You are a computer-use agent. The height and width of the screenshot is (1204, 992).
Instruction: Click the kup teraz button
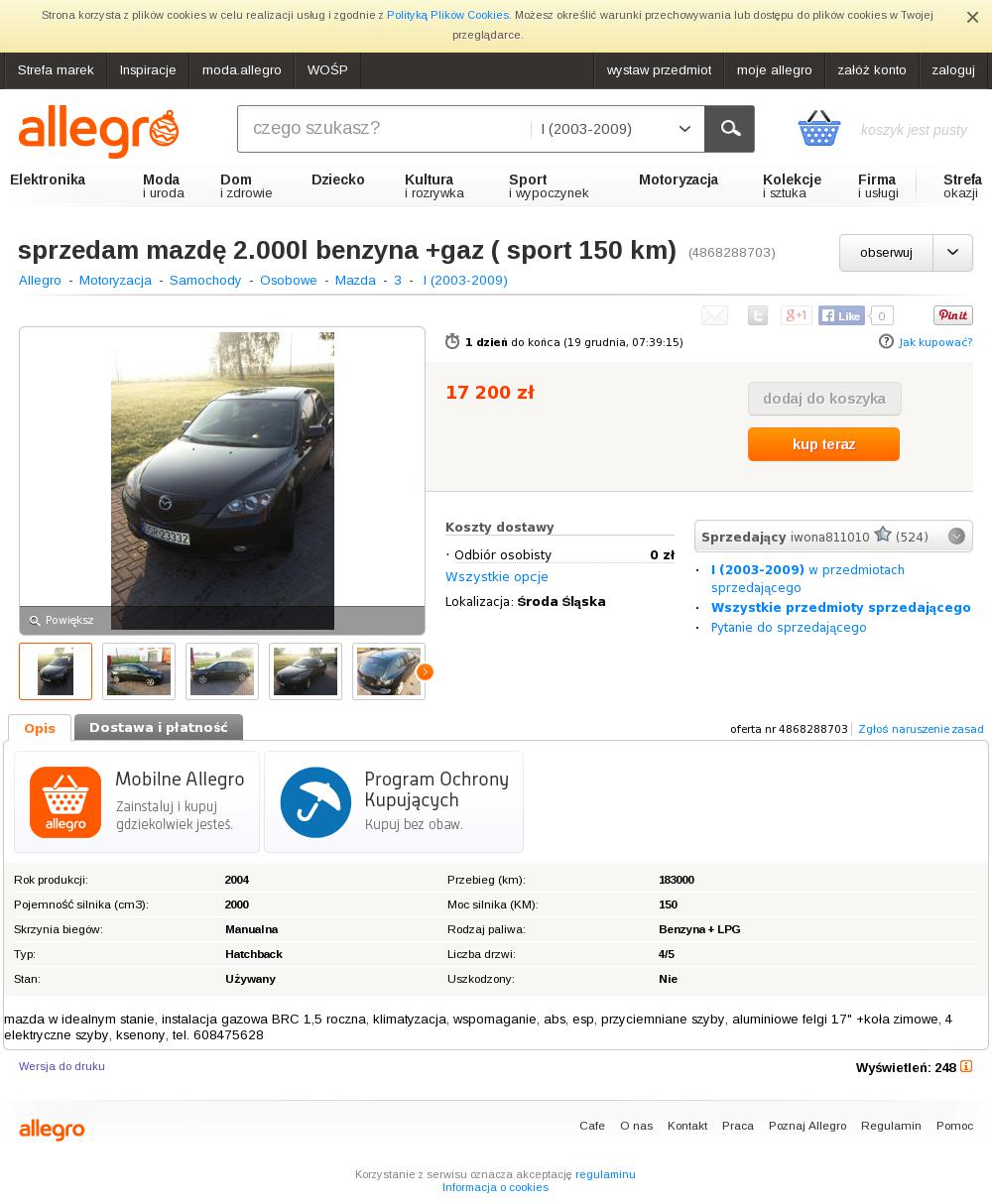823,444
